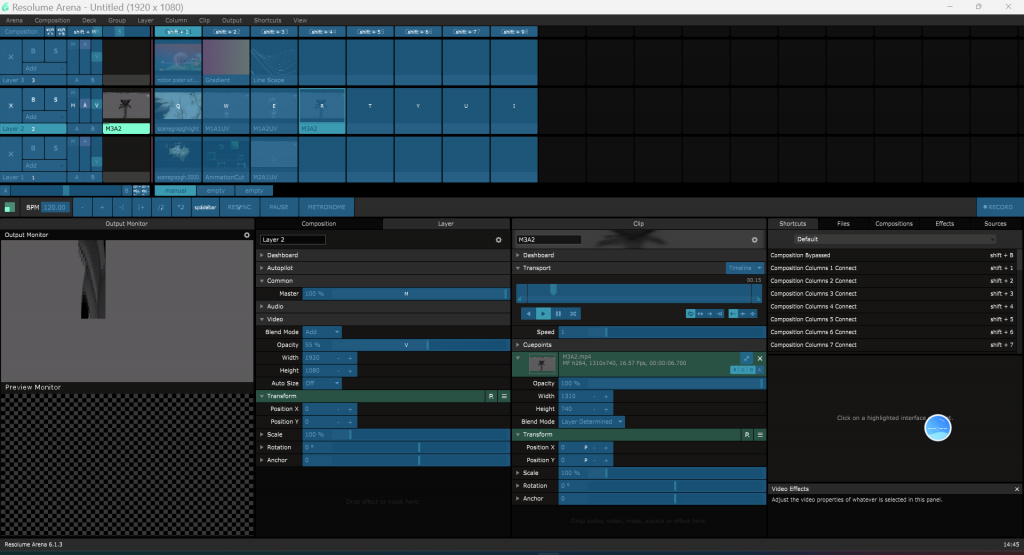Screen dimensions: 1024x555
Task: Click the PAUSE tempo button
Action: tap(279, 208)
